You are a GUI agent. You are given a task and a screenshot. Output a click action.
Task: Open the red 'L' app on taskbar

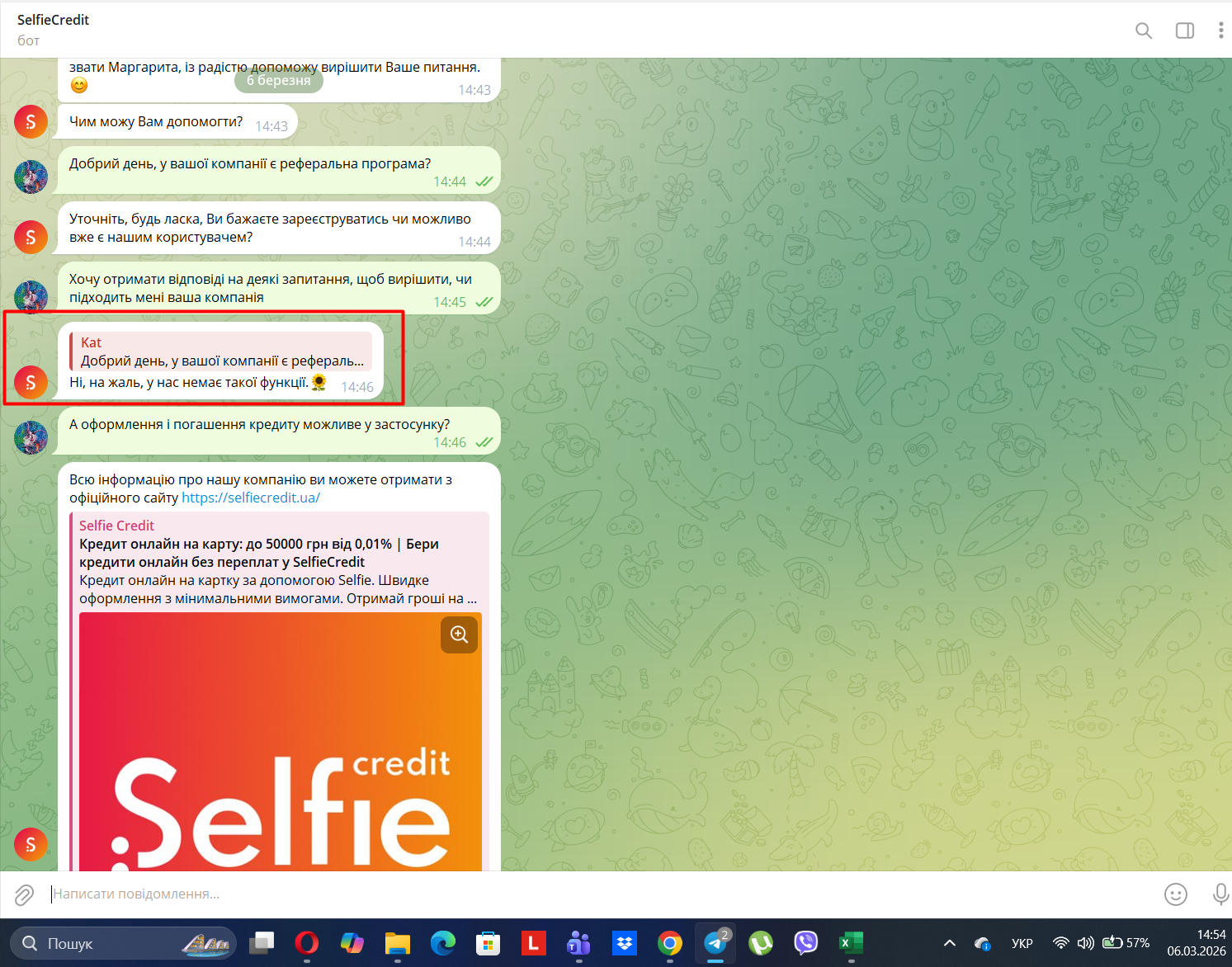point(534,942)
